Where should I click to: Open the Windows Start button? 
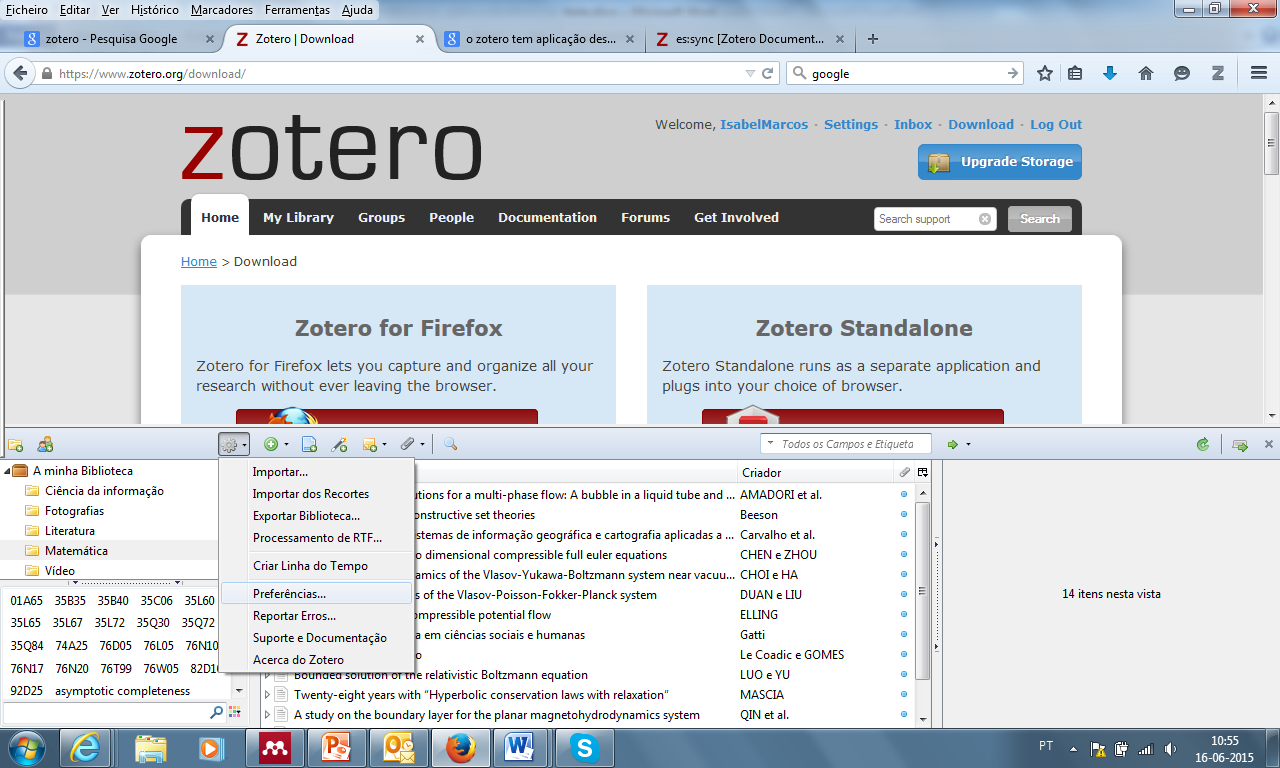point(25,747)
